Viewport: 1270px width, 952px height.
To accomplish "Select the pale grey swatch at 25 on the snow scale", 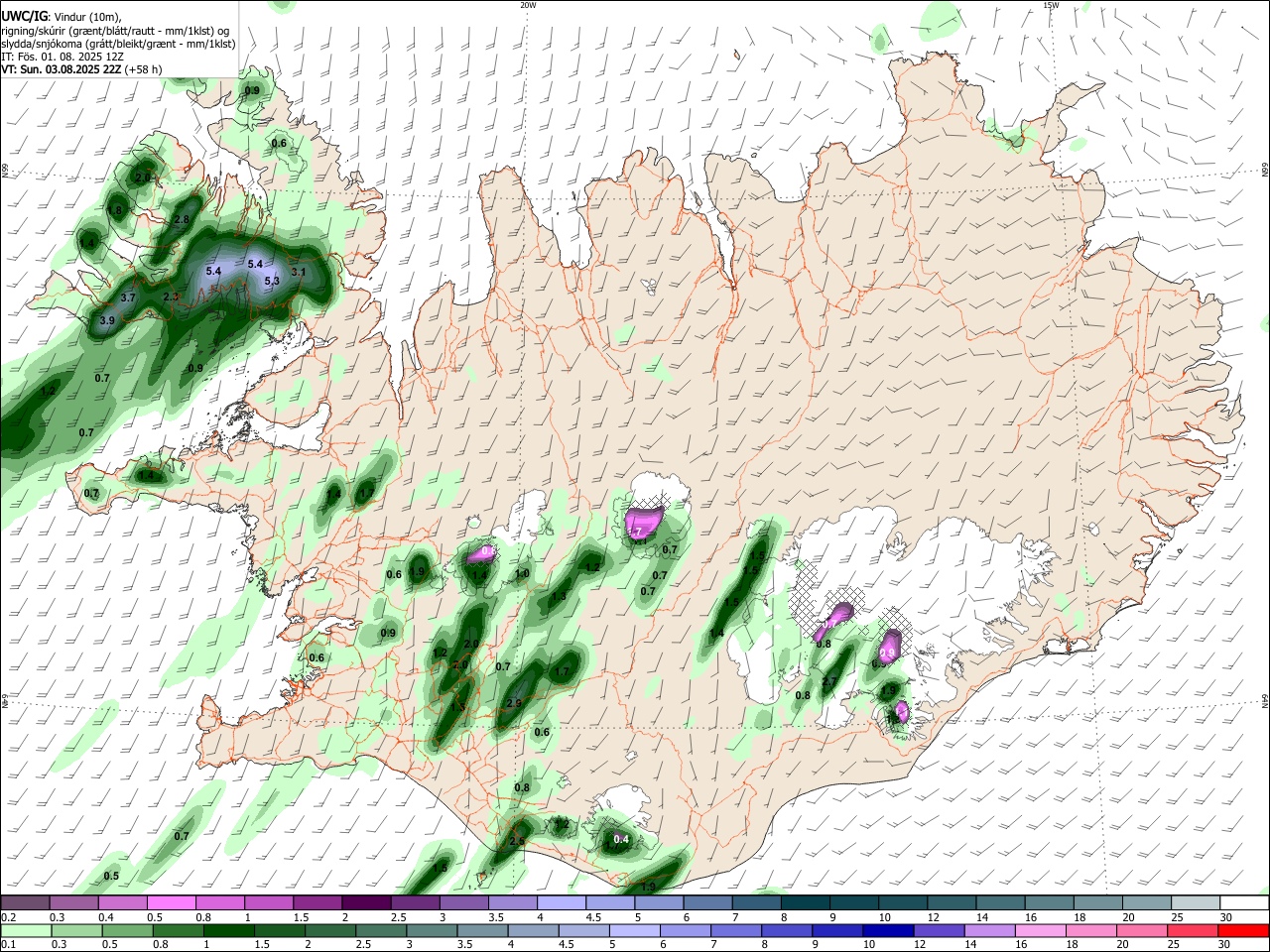I will pyautogui.click(x=1196, y=902).
